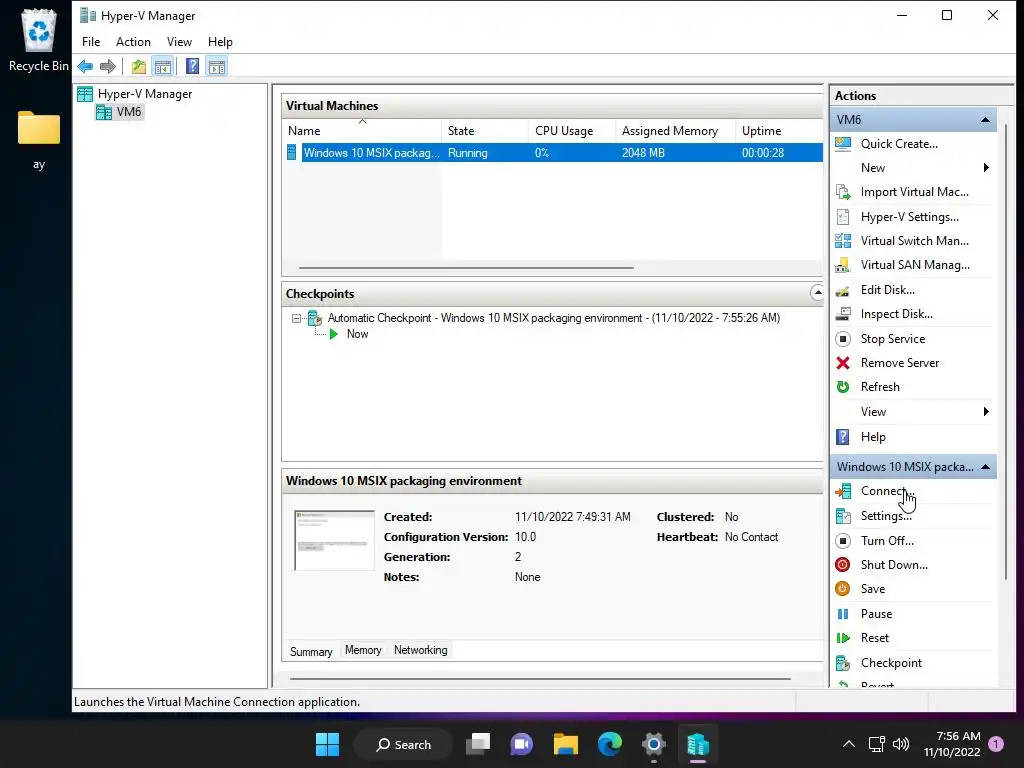Select the Now checkpoint node
This screenshot has width=1024, height=768.
click(357, 334)
